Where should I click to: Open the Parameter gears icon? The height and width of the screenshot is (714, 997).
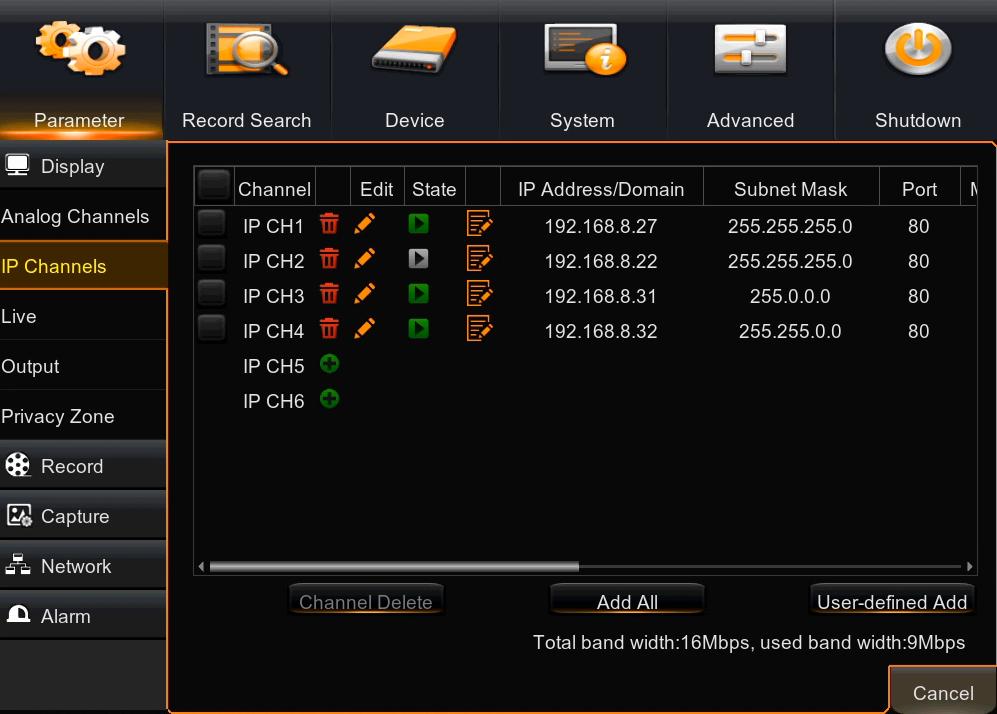(x=80, y=48)
